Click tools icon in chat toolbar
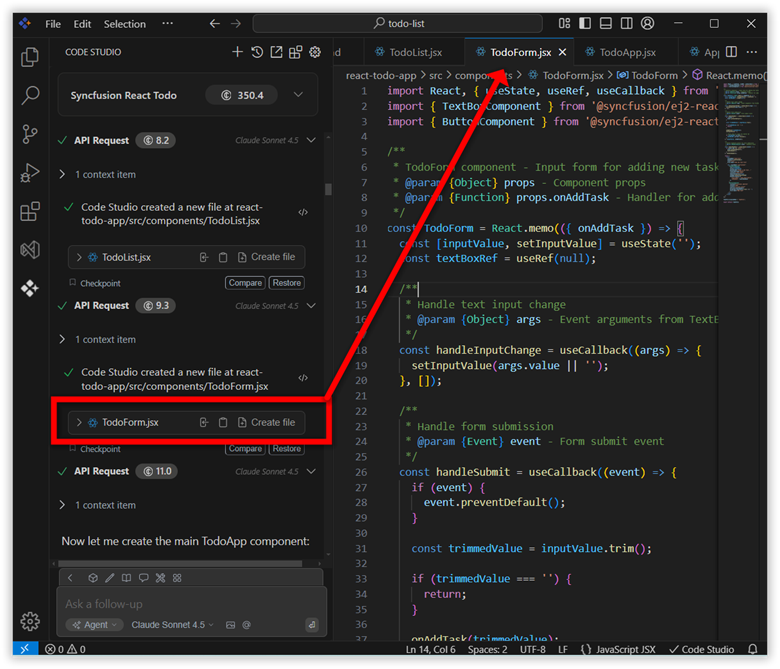Viewport: 780px width, 669px height. pos(160,578)
